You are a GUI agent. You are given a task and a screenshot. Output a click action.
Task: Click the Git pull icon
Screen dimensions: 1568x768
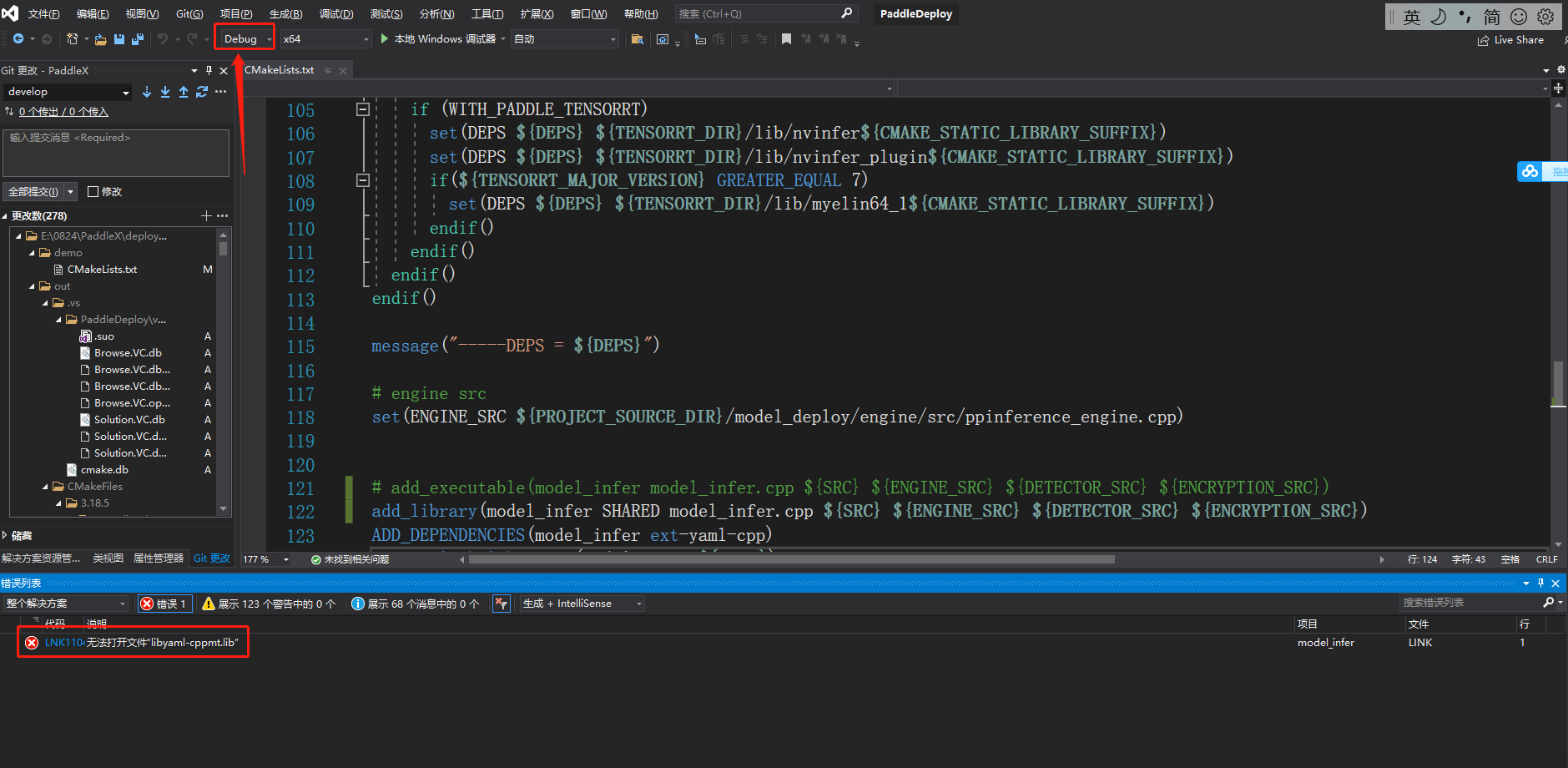[165, 92]
